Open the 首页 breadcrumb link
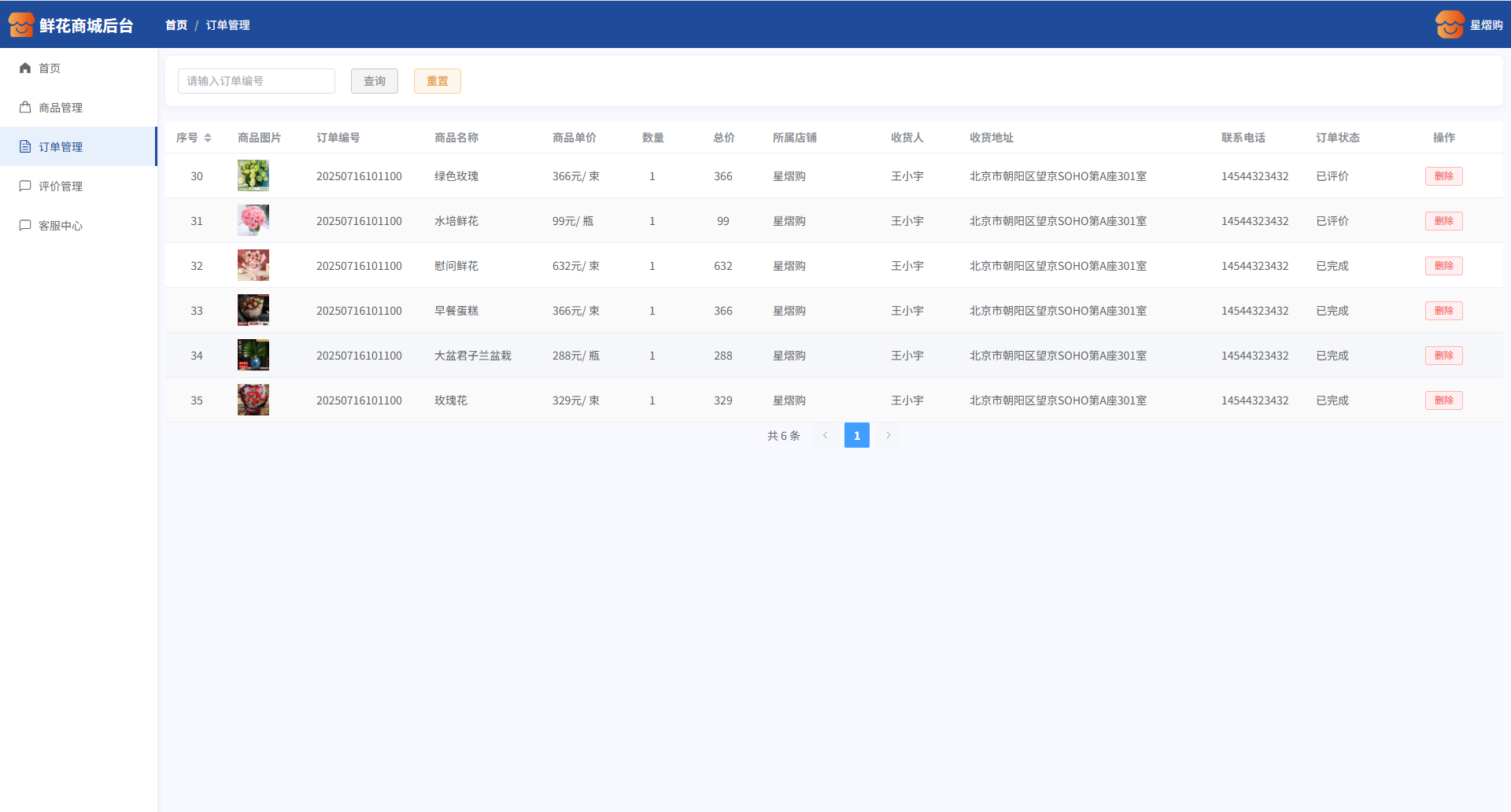This screenshot has height=812, width=1511. coord(176,25)
